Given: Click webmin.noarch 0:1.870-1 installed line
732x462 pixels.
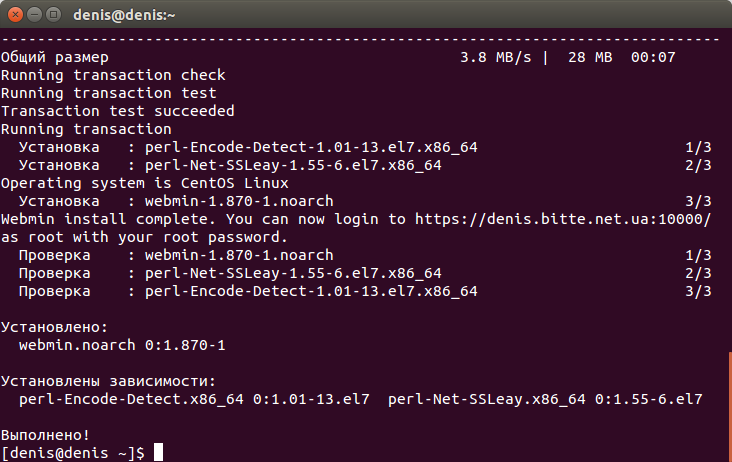Looking at the screenshot, I should [x=122, y=345].
